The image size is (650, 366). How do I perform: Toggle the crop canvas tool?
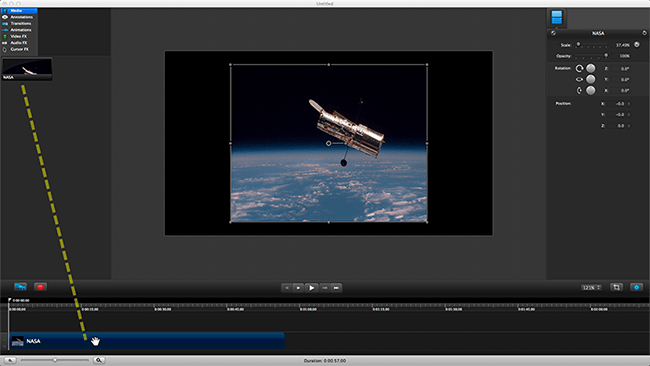(616, 287)
